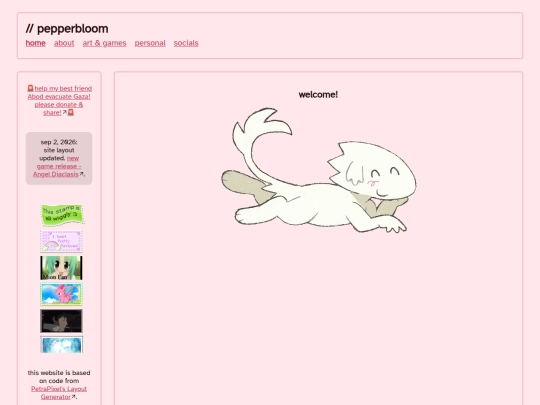Image resolution: width=540 pixels, height=405 pixels.
Task: Click the 'this website is based on code from' text
Action: pyautogui.click(x=59, y=377)
